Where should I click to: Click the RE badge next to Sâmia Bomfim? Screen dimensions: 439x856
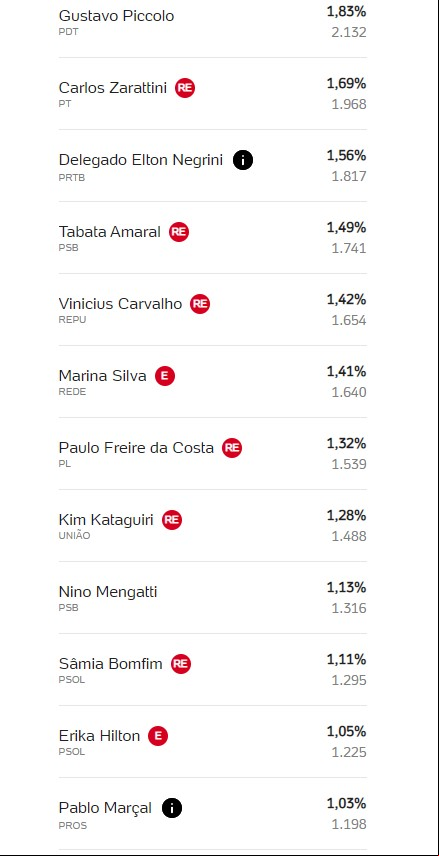pyautogui.click(x=181, y=664)
